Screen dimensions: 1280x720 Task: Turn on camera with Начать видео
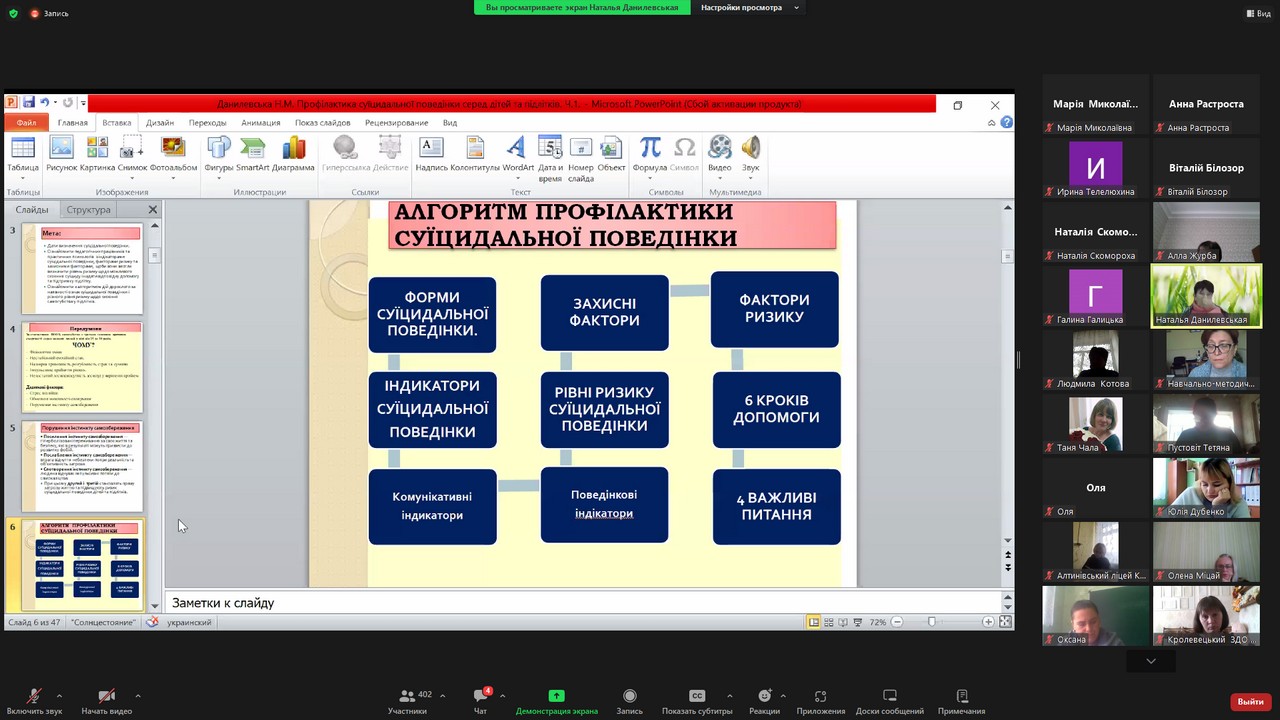point(106,701)
